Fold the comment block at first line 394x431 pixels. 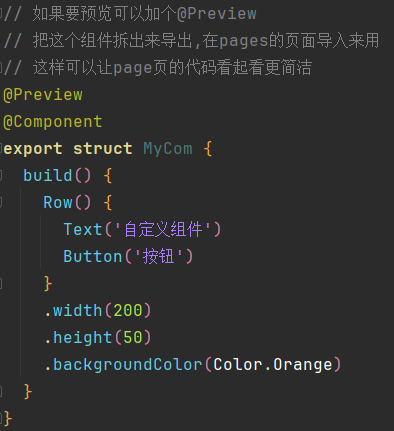click(1, 14)
